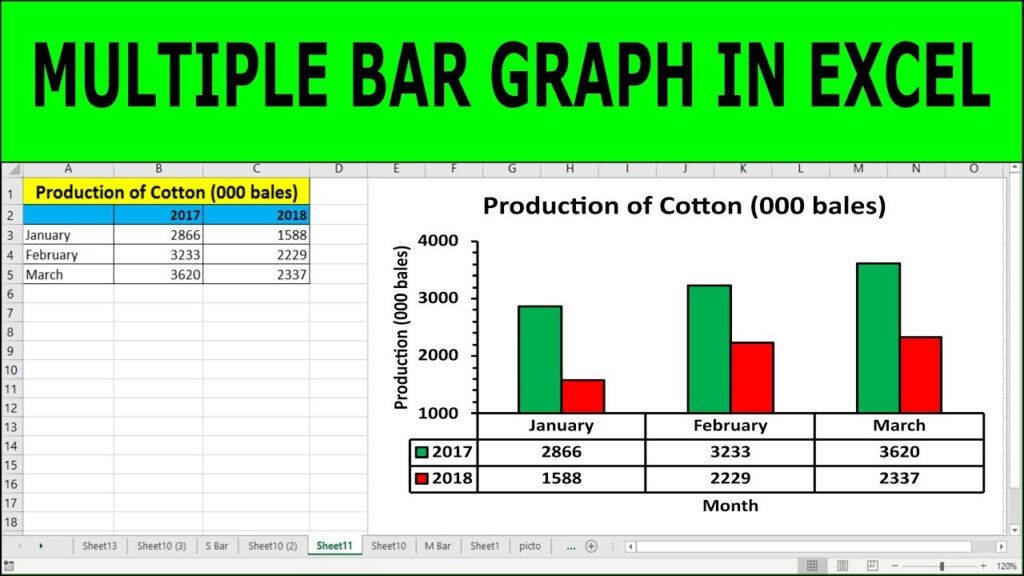The image size is (1024, 576).
Task: Select cell containing 3620 in worksheet
Action: [158, 274]
